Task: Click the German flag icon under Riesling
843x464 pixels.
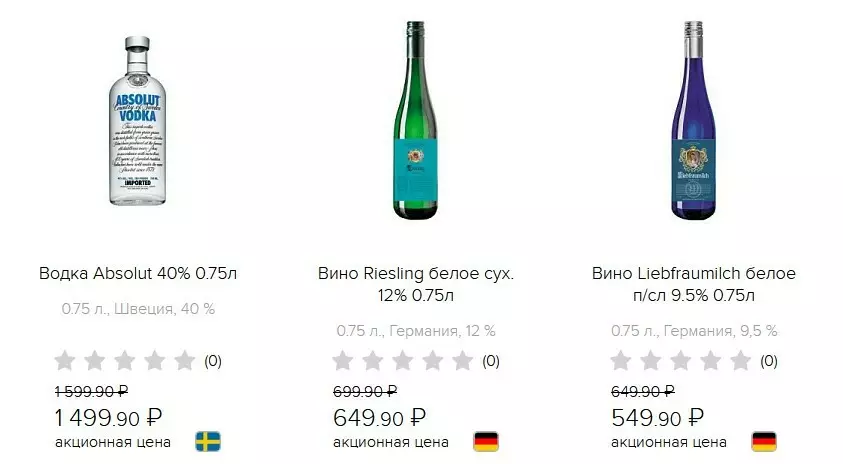Action: pos(486,442)
